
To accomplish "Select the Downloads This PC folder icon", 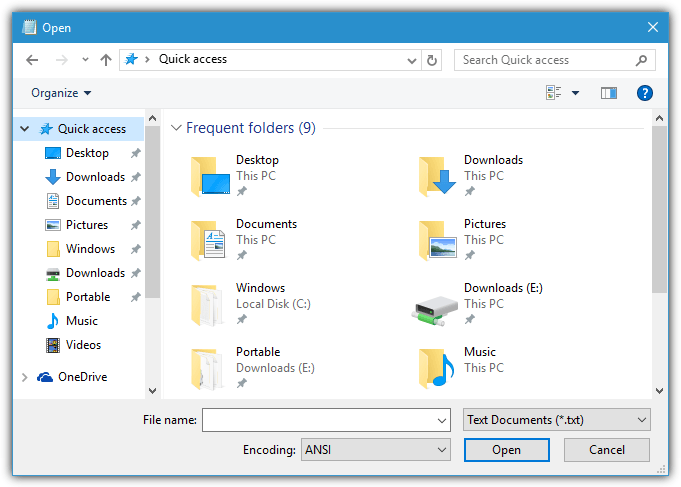I will (x=437, y=176).
